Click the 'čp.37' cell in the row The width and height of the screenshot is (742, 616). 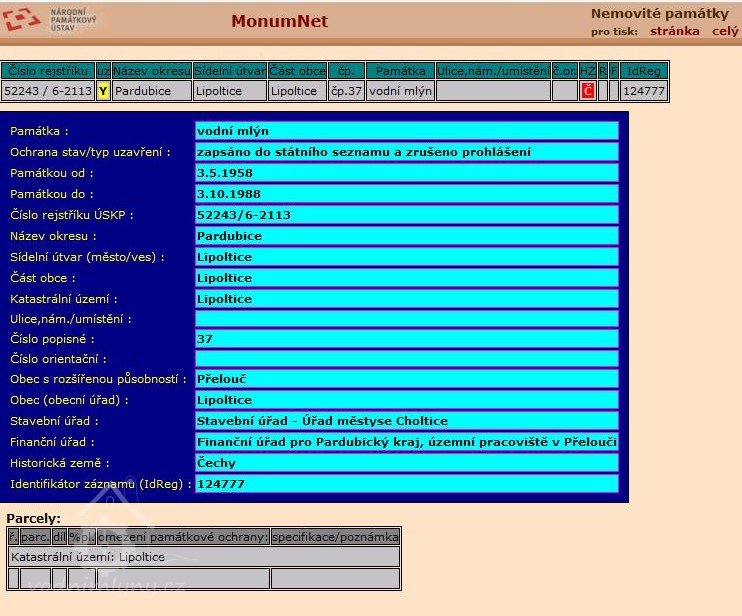[x=346, y=91]
